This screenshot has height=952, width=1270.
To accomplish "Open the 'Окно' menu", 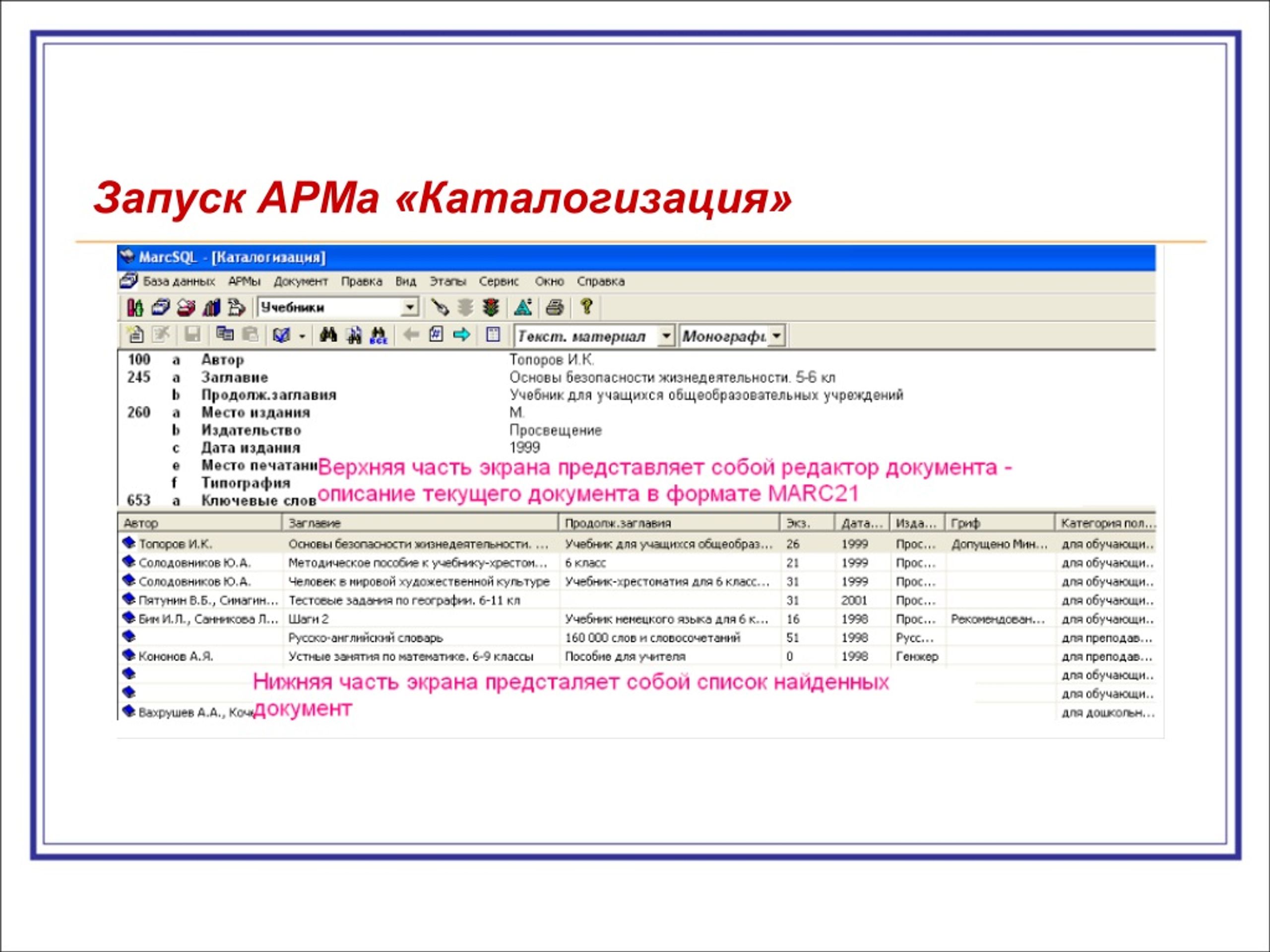I will point(550,282).
